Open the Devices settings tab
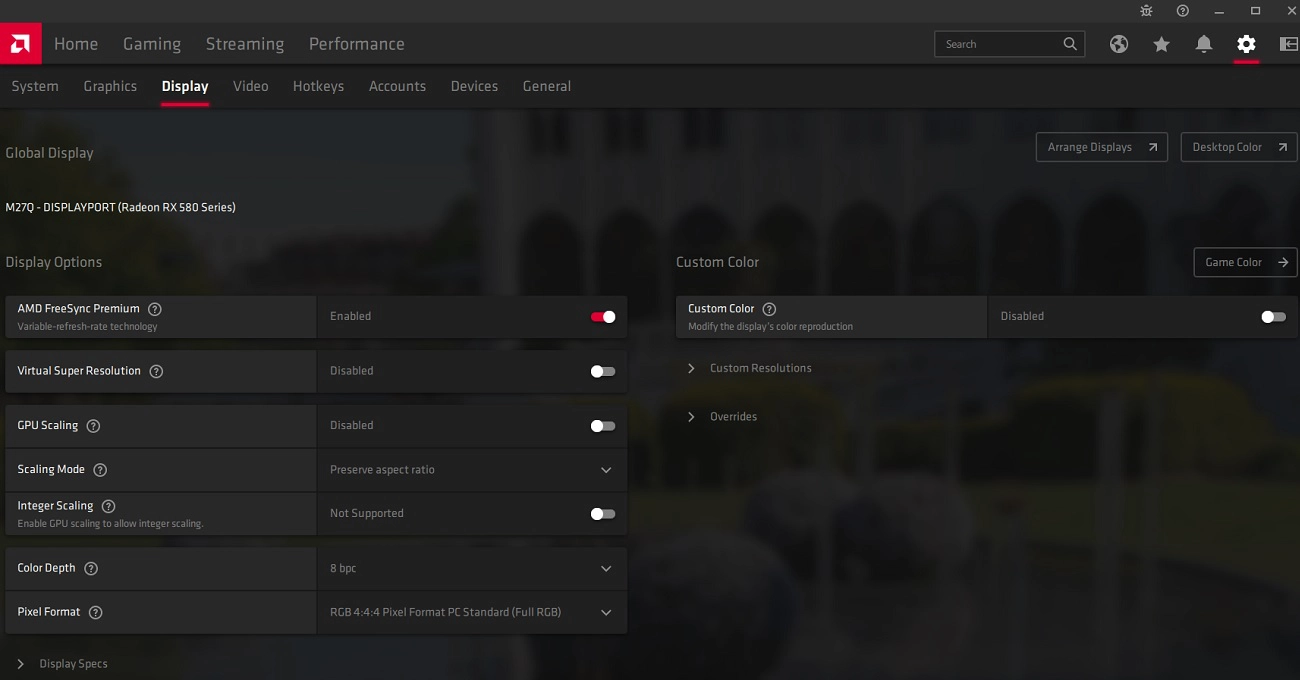1300x680 pixels. [x=474, y=86]
